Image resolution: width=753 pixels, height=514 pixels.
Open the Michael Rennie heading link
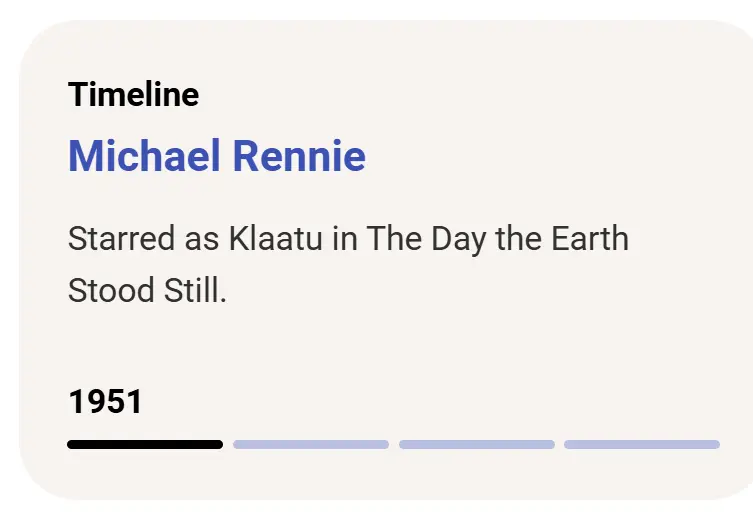click(x=216, y=156)
